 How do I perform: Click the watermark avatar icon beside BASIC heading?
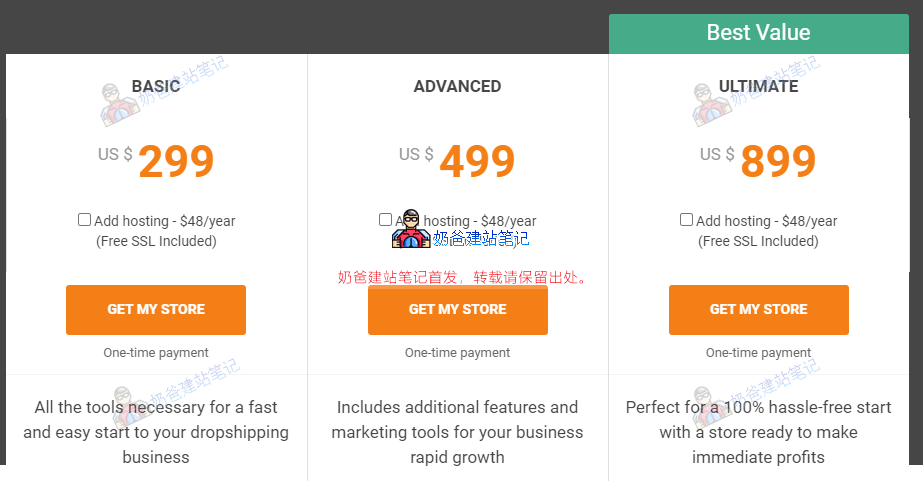coord(116,104)
